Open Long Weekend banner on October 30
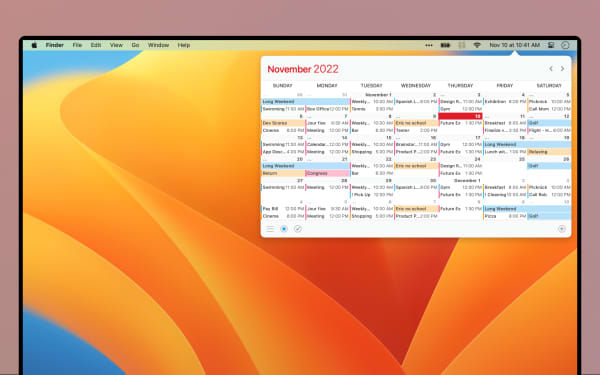This screenshot has width=600, height=375. (x=305, y=102)
